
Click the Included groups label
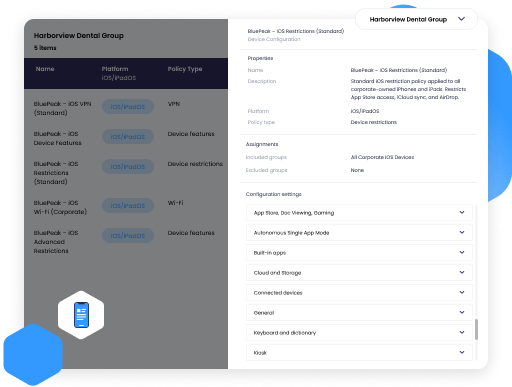(x=266, y=157)
